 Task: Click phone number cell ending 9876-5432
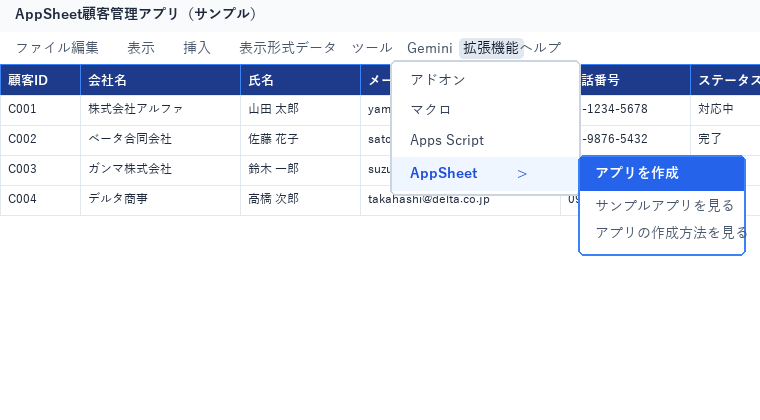pos(635,140)
